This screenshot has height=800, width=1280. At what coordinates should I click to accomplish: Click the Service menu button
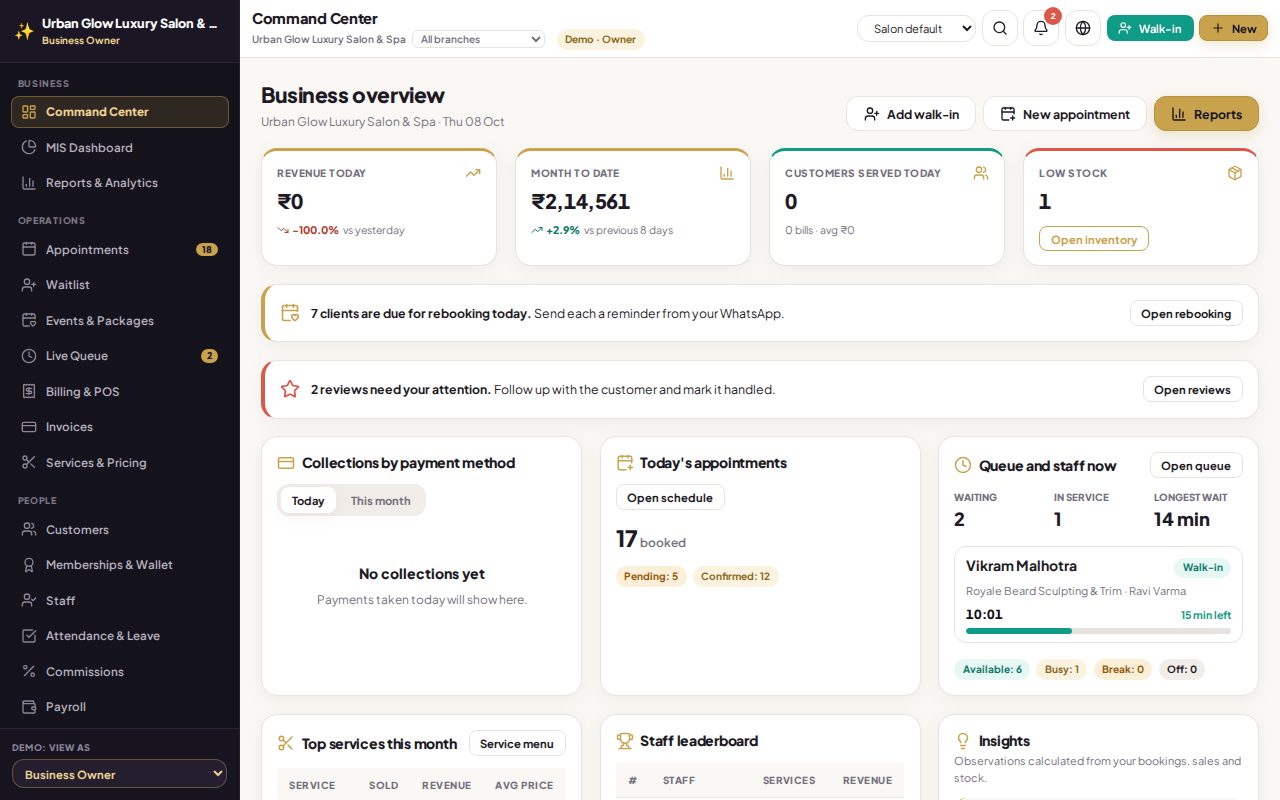coord(517,743)
